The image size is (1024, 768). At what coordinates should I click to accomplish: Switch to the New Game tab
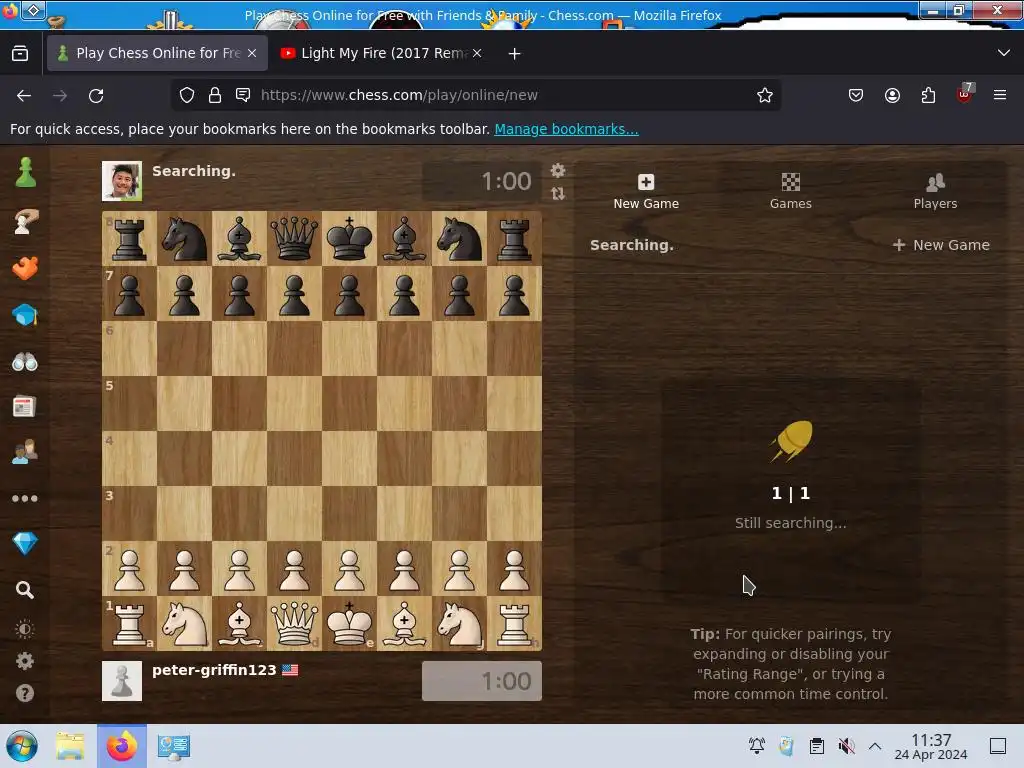coord(646,191)
